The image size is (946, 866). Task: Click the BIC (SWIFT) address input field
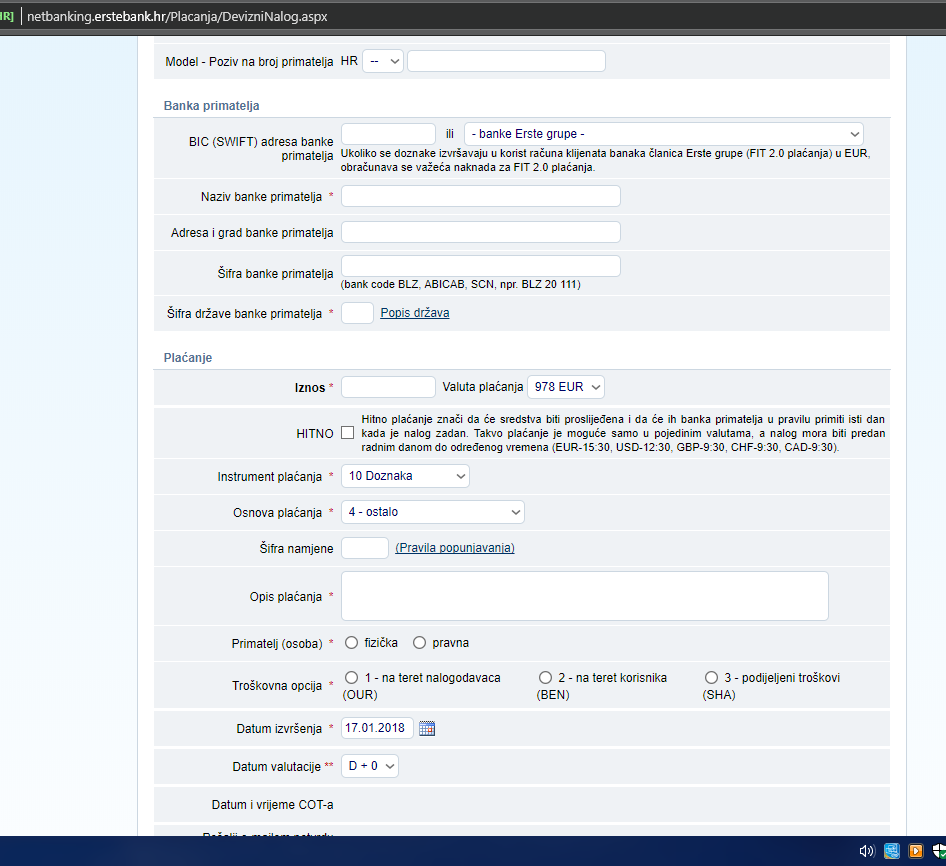coord(389,134)
